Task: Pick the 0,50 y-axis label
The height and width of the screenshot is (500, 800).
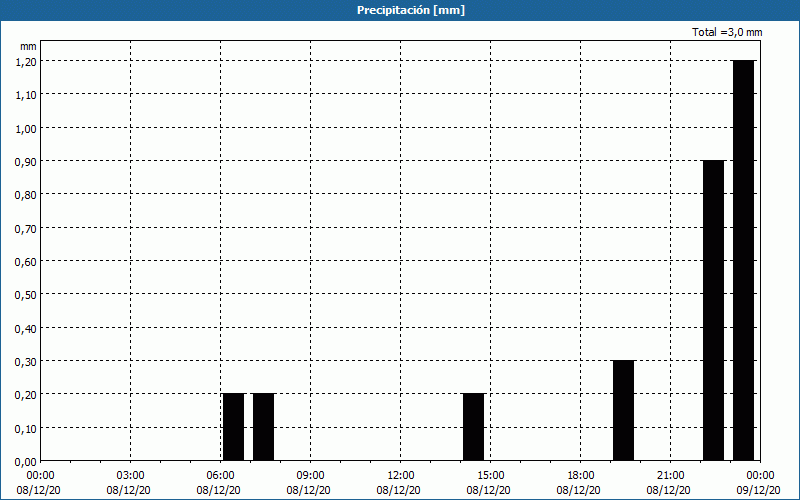Action: coord(26,295)
